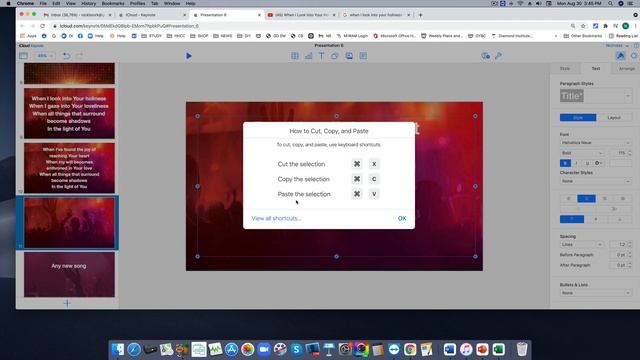
Task: Open the View all shortcuts link
Action: 276,218
